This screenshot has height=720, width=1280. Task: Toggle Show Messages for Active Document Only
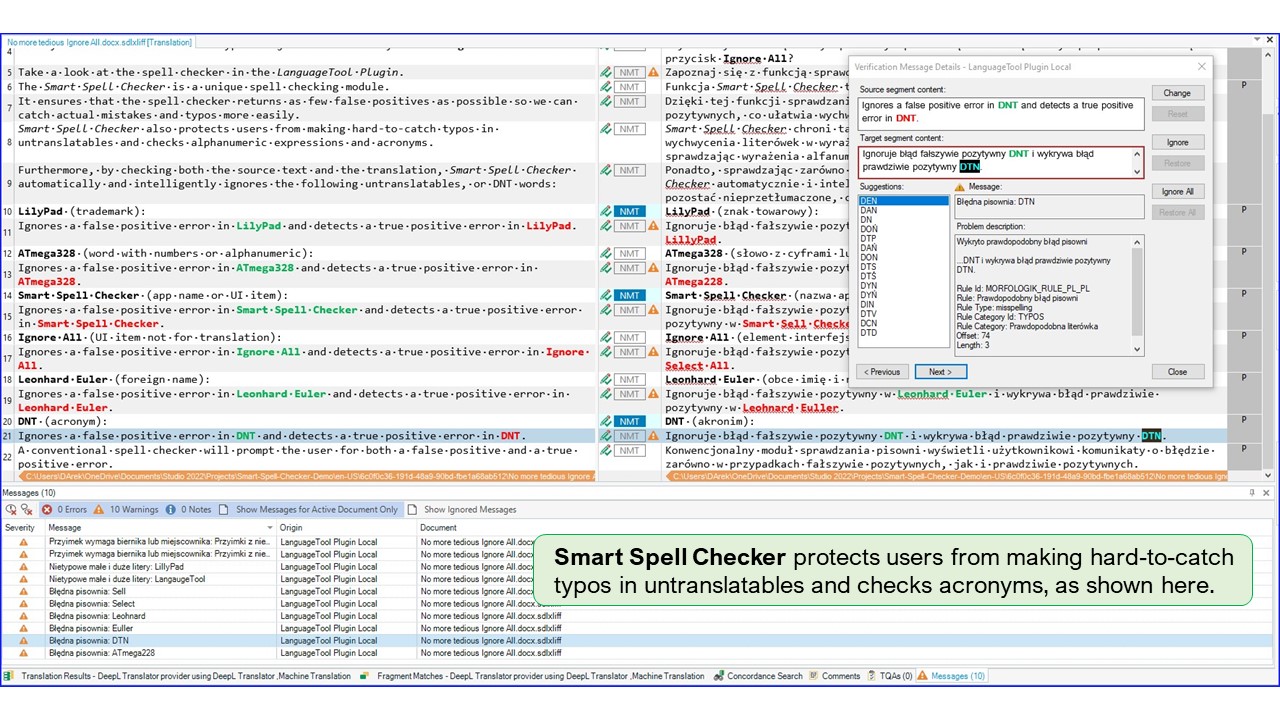[309, 509]
